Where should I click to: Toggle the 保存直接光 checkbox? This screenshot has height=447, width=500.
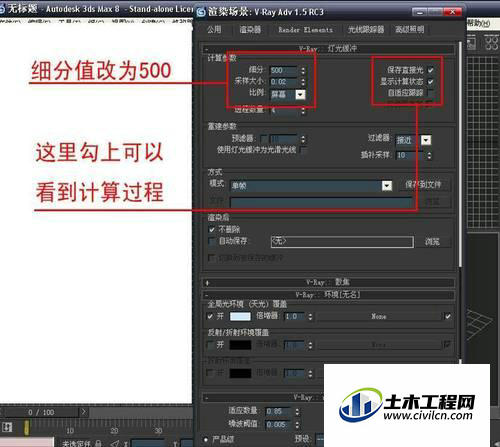(x=430, y=70)
